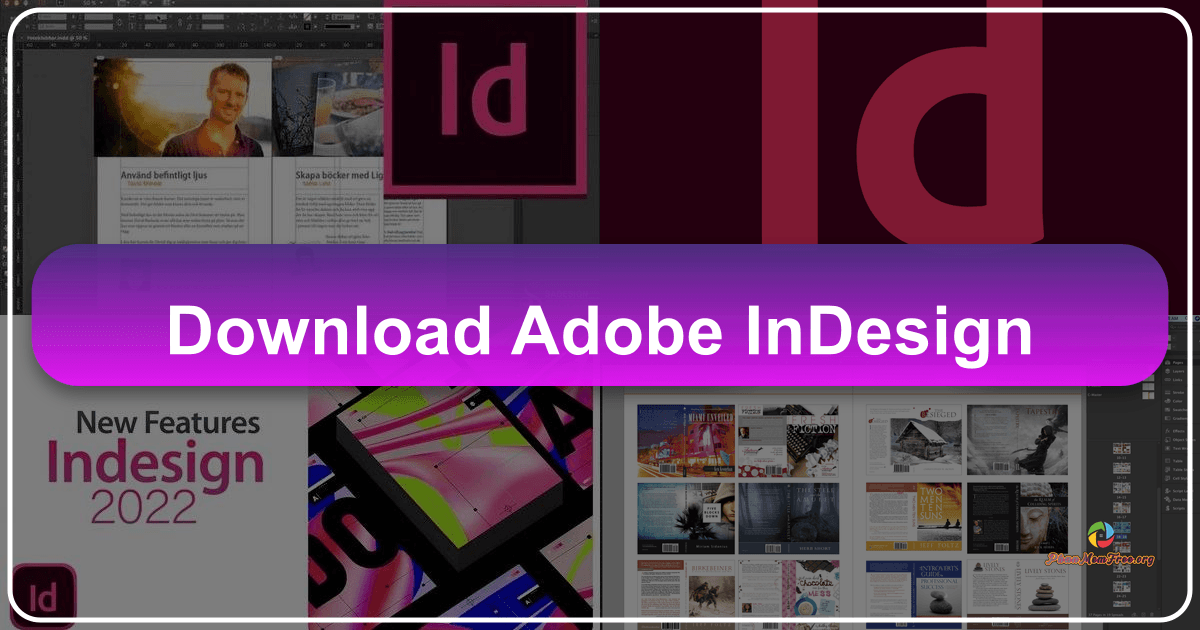Open the Scripts panel icon

coord(1167,507)
